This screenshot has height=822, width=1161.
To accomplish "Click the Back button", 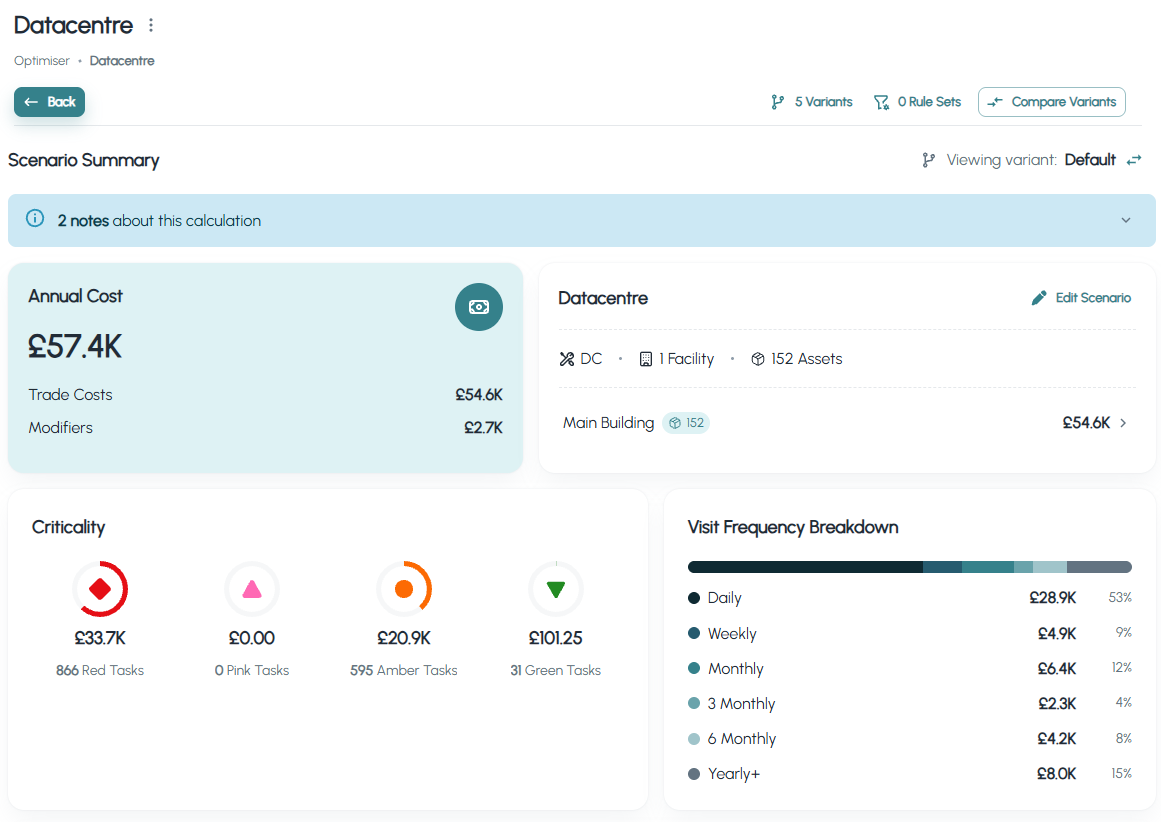I will coord(50,102).
